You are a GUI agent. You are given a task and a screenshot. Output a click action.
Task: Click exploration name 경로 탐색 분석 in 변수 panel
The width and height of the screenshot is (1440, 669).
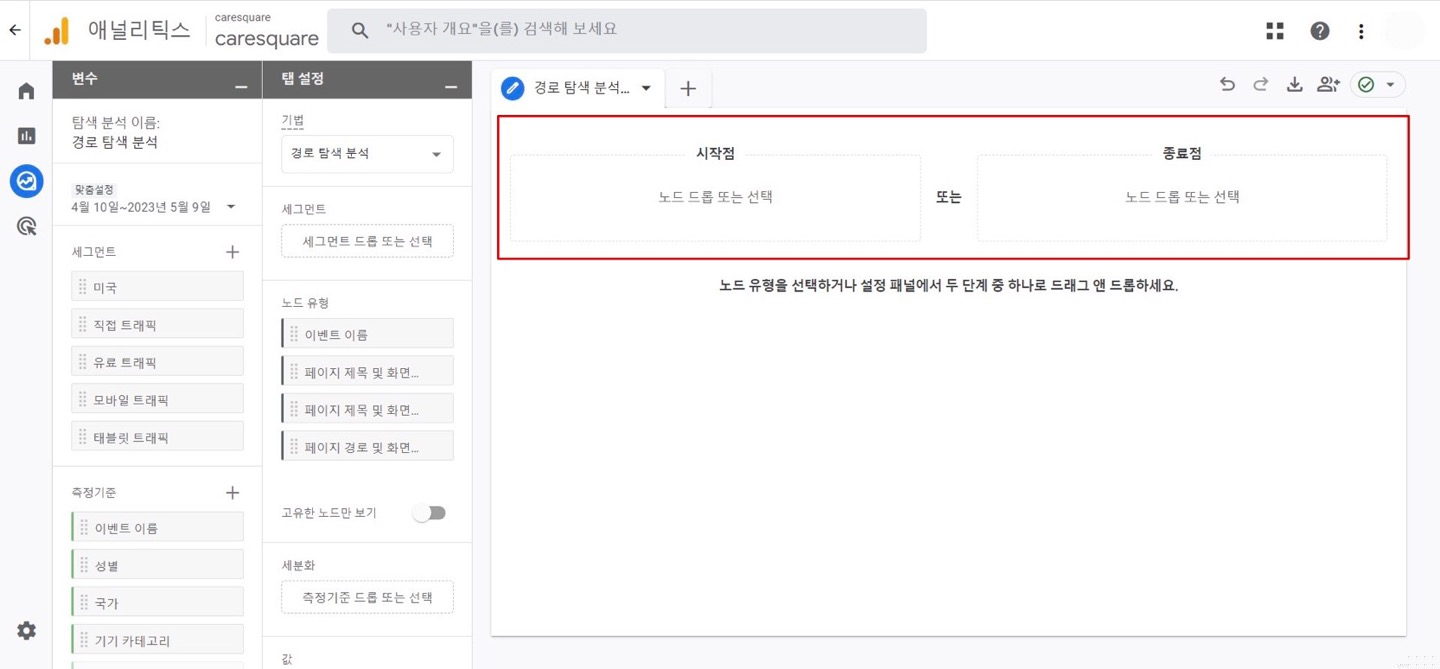(x=115, y=142)
